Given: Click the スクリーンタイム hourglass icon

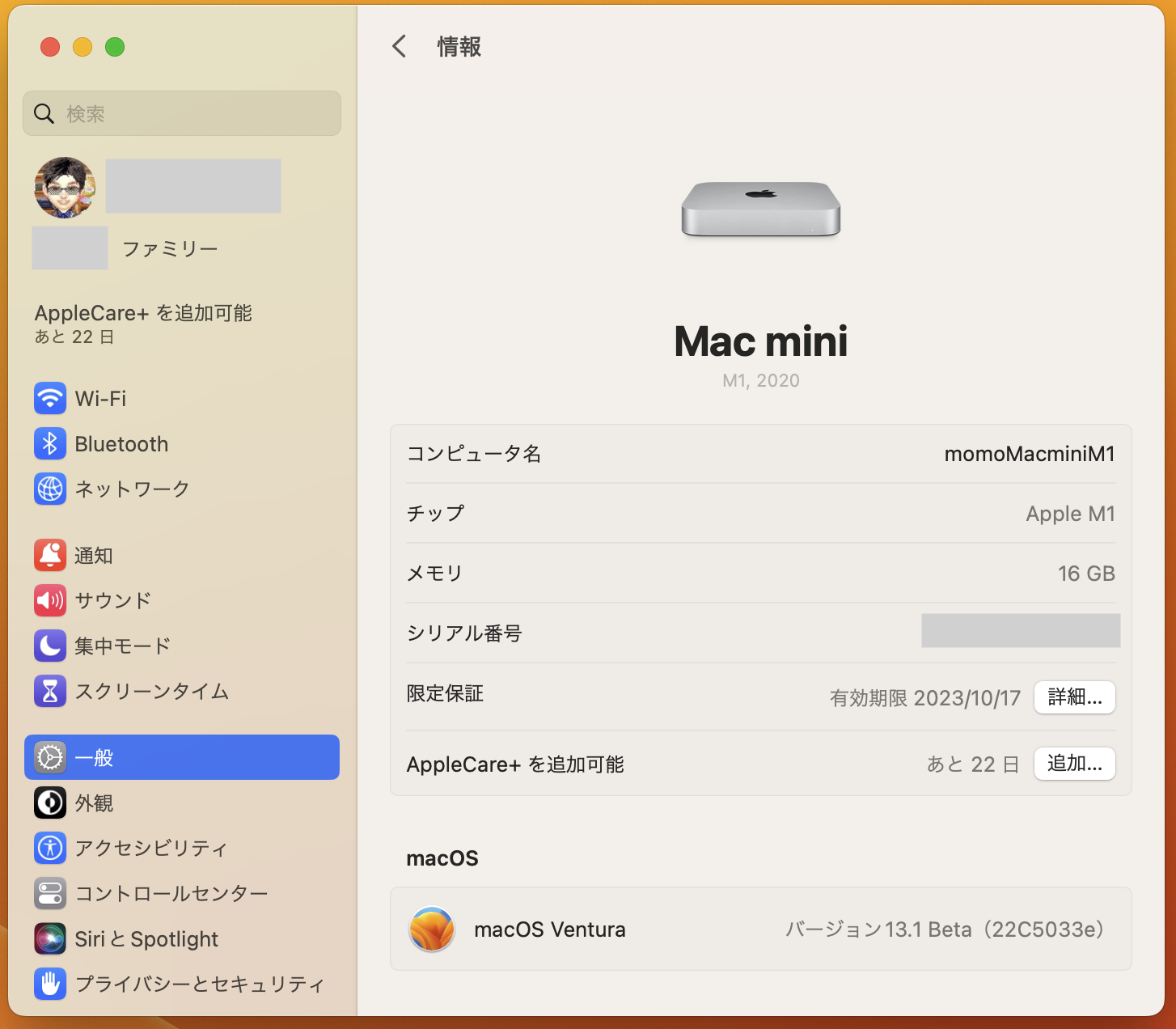Looking at the screenshot, I should pyautogui.click(x=50, y=691).
